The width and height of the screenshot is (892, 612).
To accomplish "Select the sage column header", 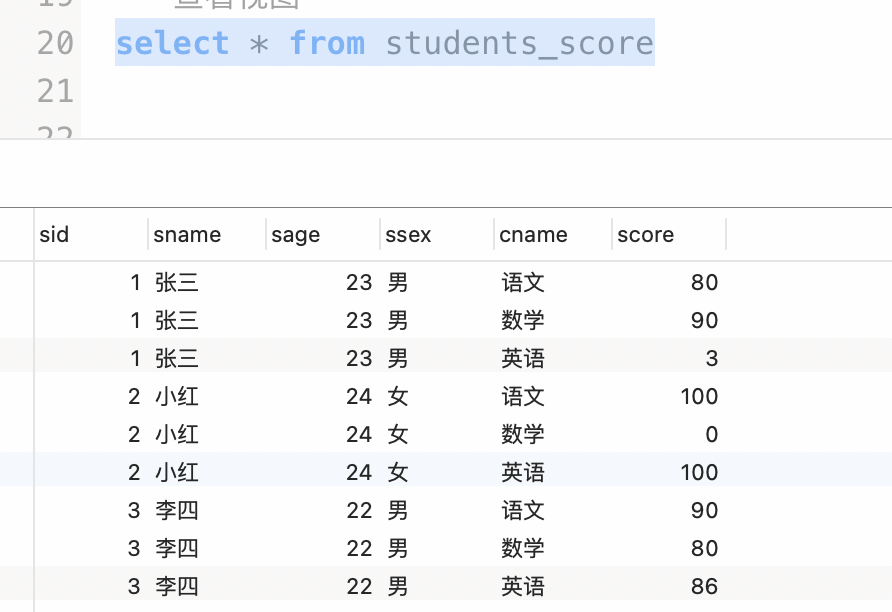I will [x=295, y=235].
